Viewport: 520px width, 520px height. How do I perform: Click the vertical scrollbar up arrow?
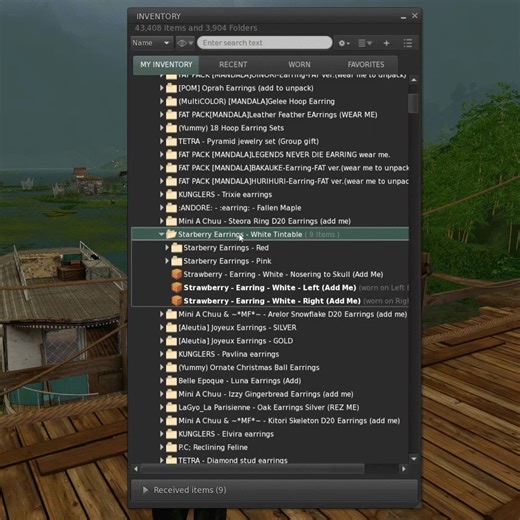(x=414, y=80)
